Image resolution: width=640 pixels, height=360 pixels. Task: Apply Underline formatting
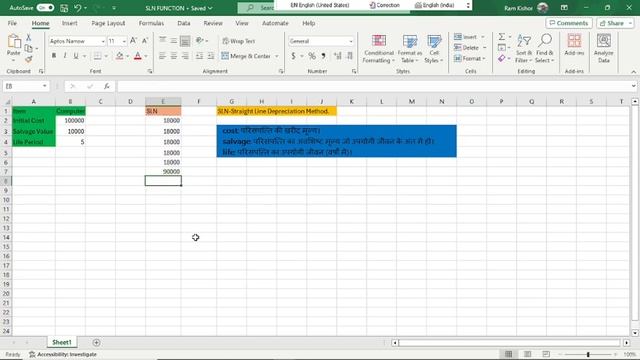point(76,56)
